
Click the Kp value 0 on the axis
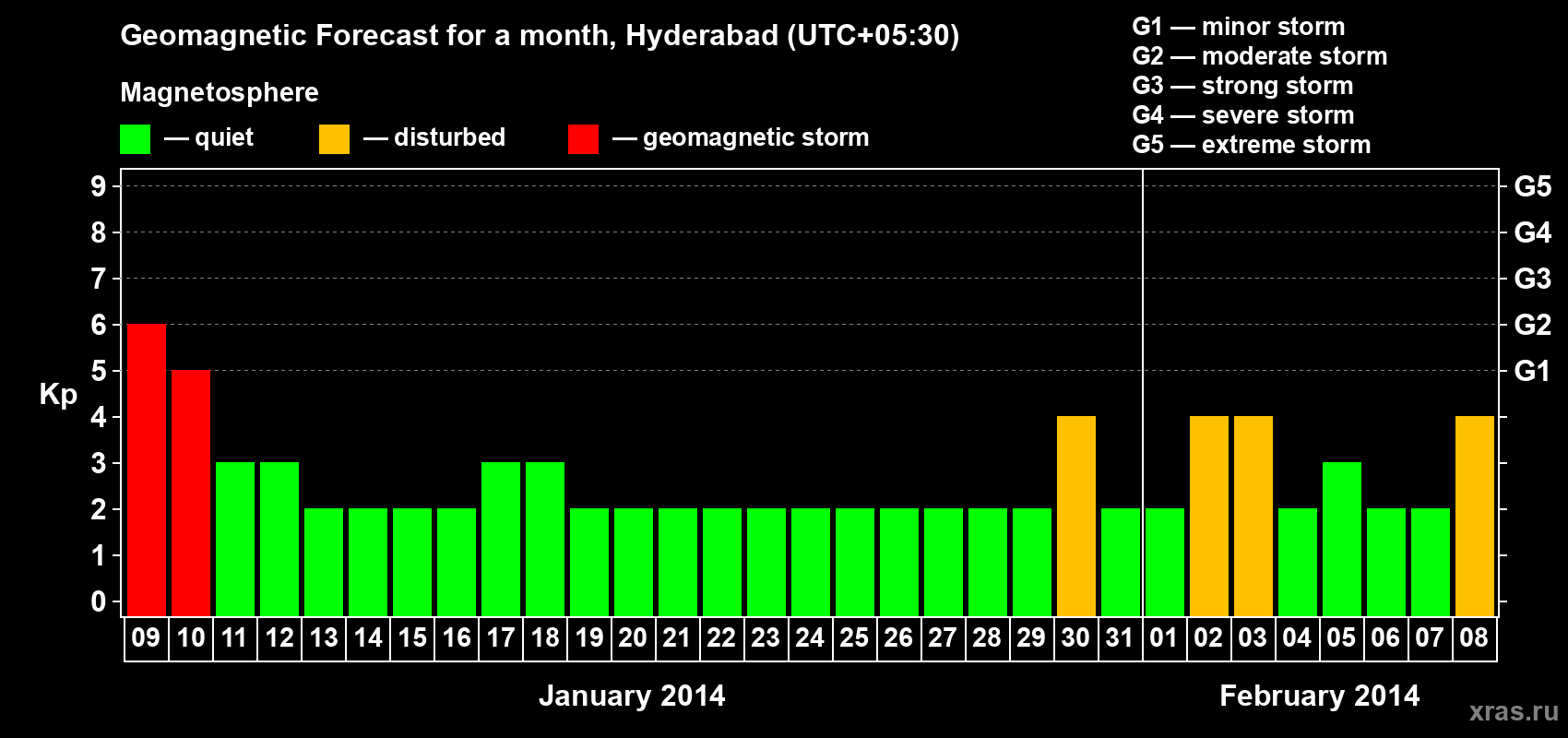coord(99,601)
